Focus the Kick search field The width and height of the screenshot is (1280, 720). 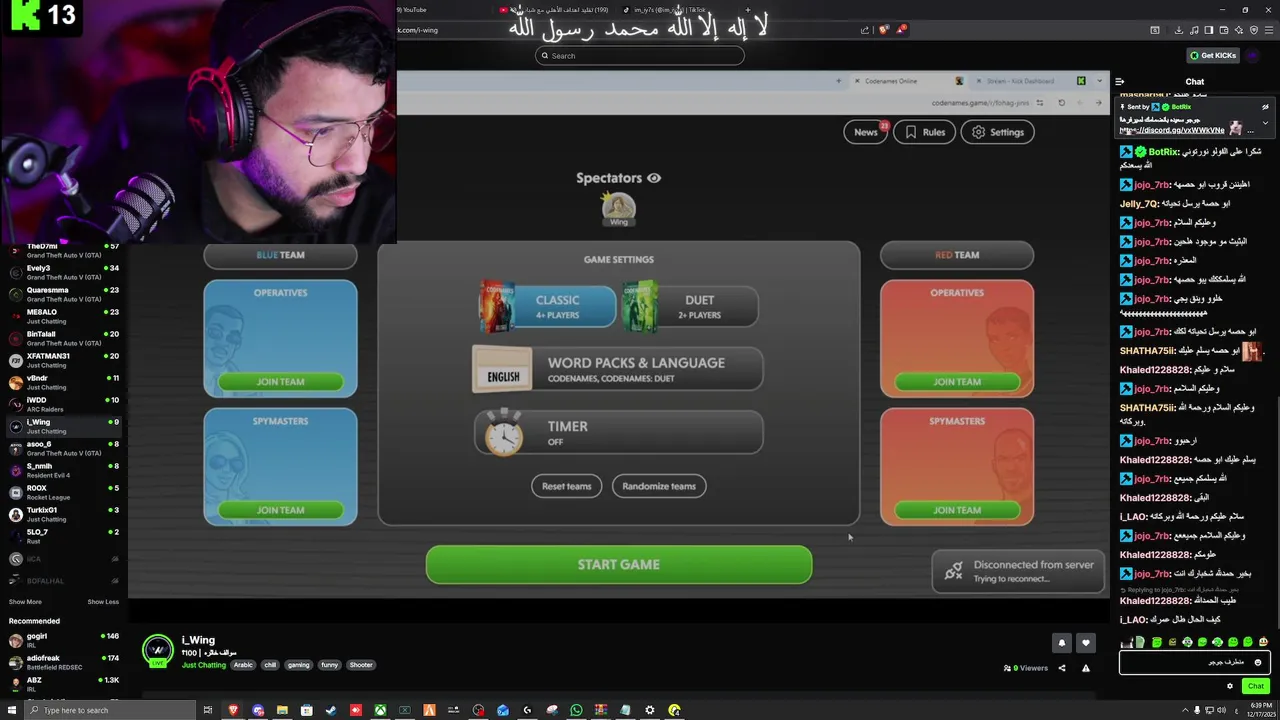[x=640, y=56]
